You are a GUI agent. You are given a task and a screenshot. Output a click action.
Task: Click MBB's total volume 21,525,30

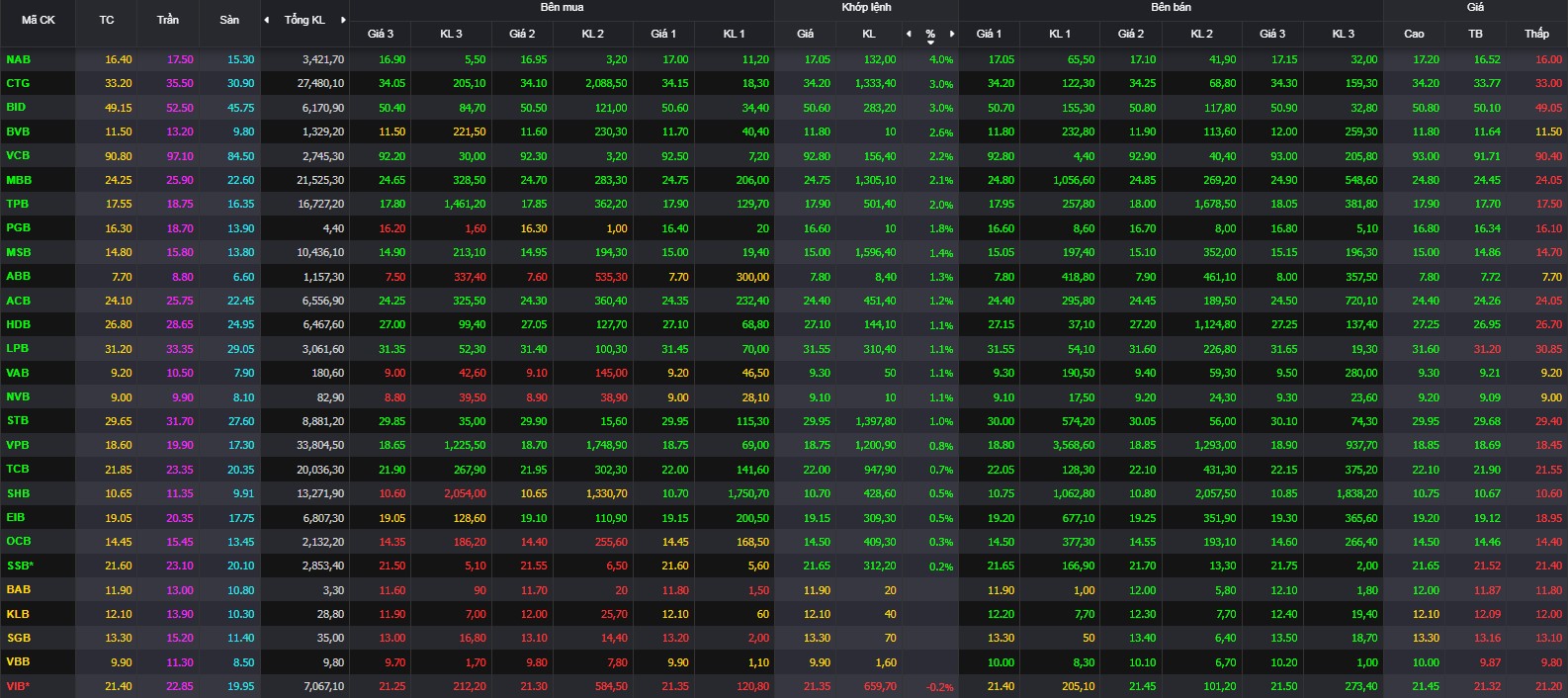[320, 181]
